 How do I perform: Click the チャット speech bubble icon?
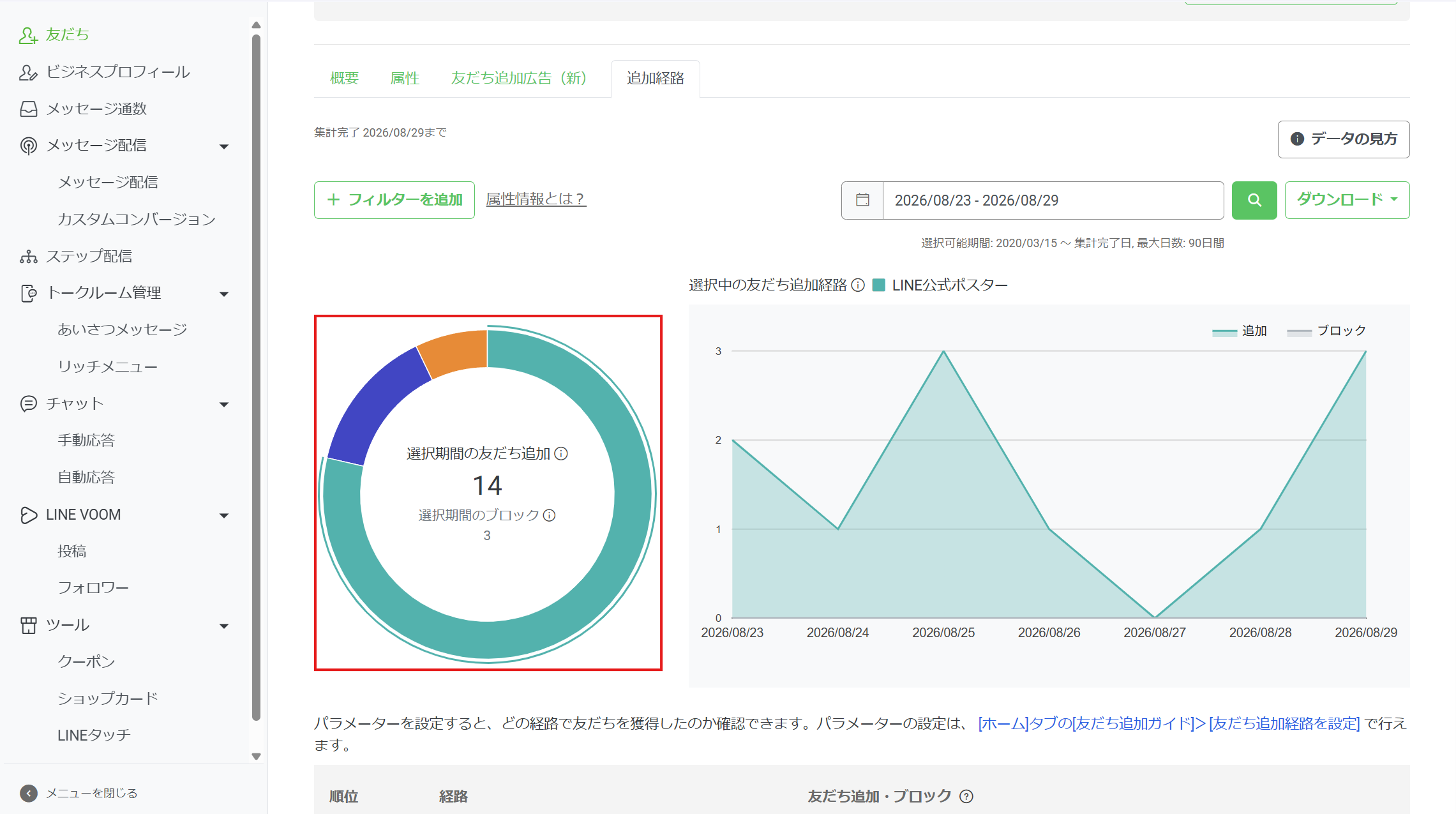coord(28,403)
